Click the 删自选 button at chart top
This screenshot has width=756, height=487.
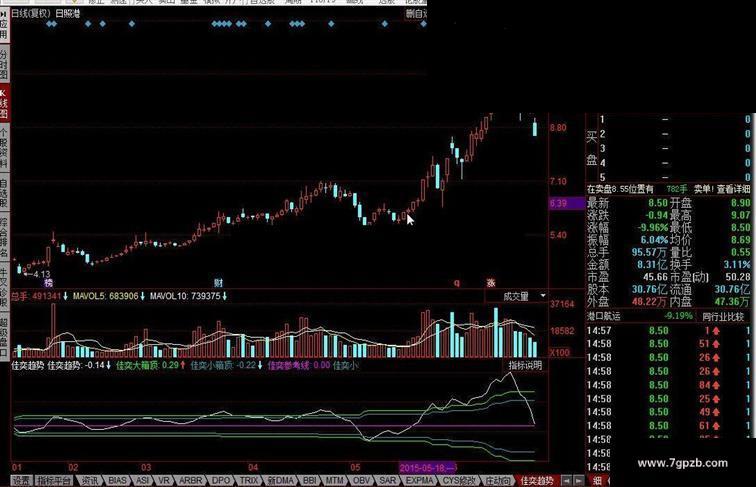pos(416,14)
